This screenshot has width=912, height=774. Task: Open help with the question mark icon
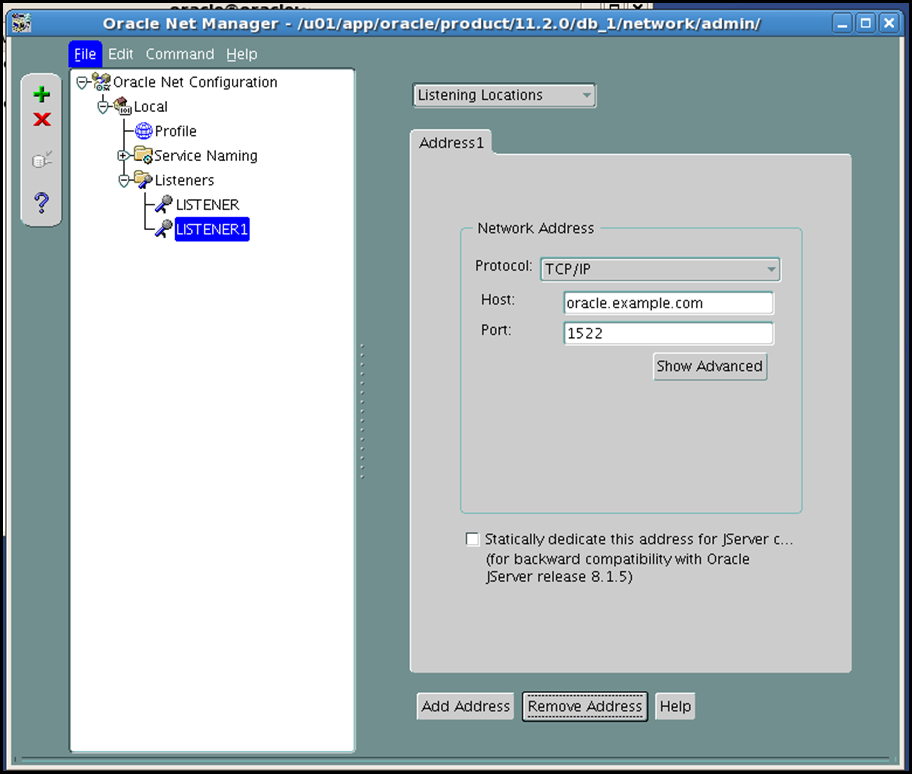[x=41, y=202]
